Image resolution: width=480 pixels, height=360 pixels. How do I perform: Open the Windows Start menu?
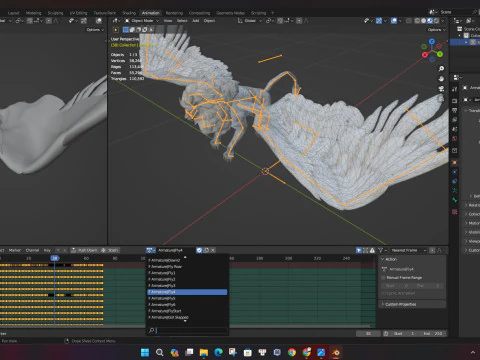[x=145, y=352]
